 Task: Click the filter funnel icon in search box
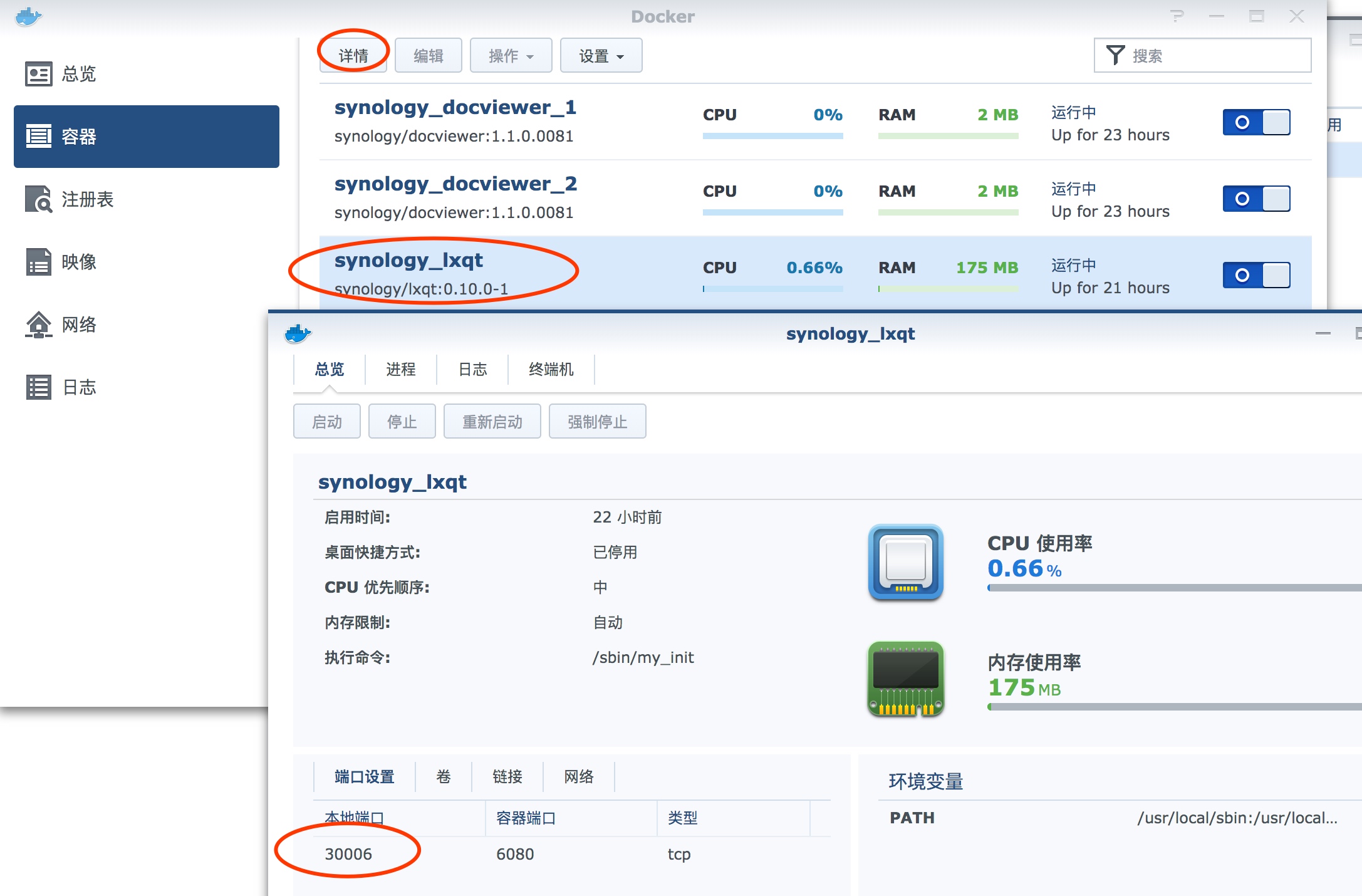point(1115,55)
